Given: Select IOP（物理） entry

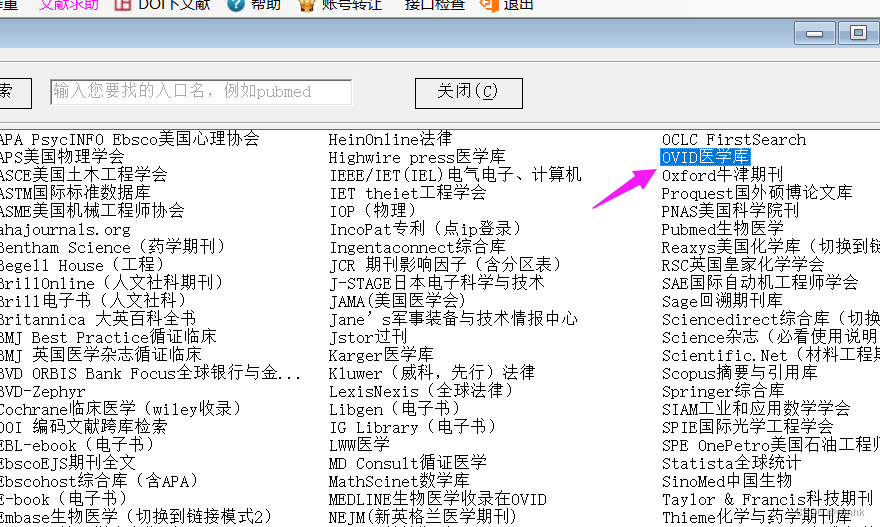Looking at the screenshot, I should pos(373,211).
